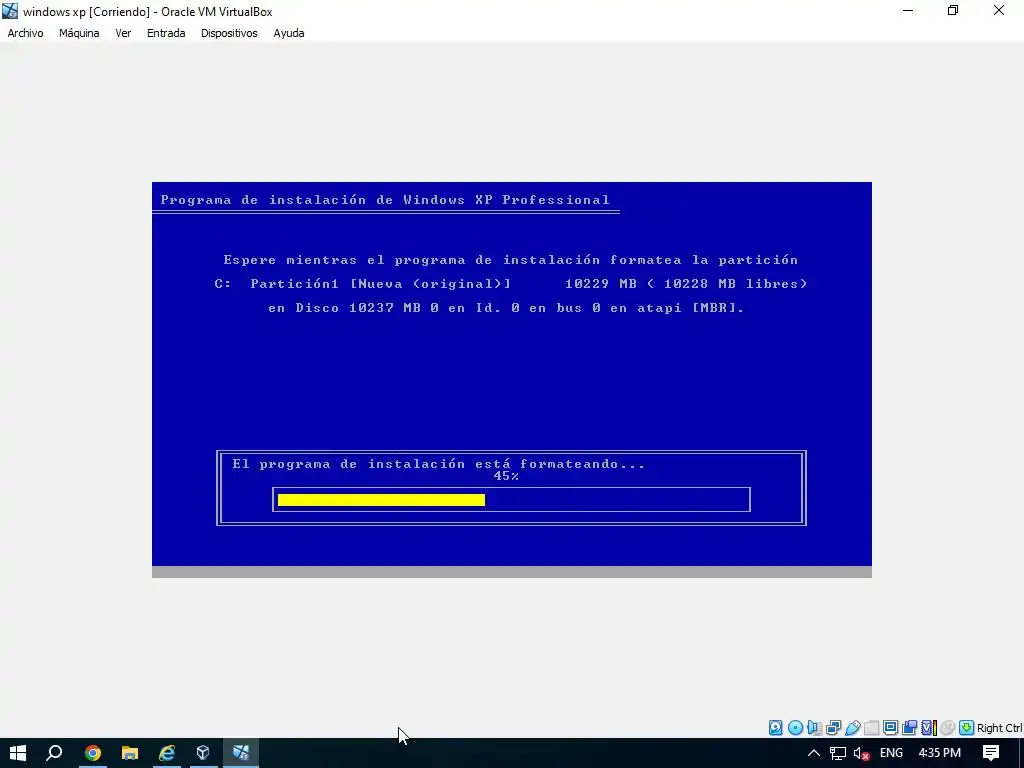Open the Windows Start menu
This screenshot has height=768, width=1024.
click(18, 753)
